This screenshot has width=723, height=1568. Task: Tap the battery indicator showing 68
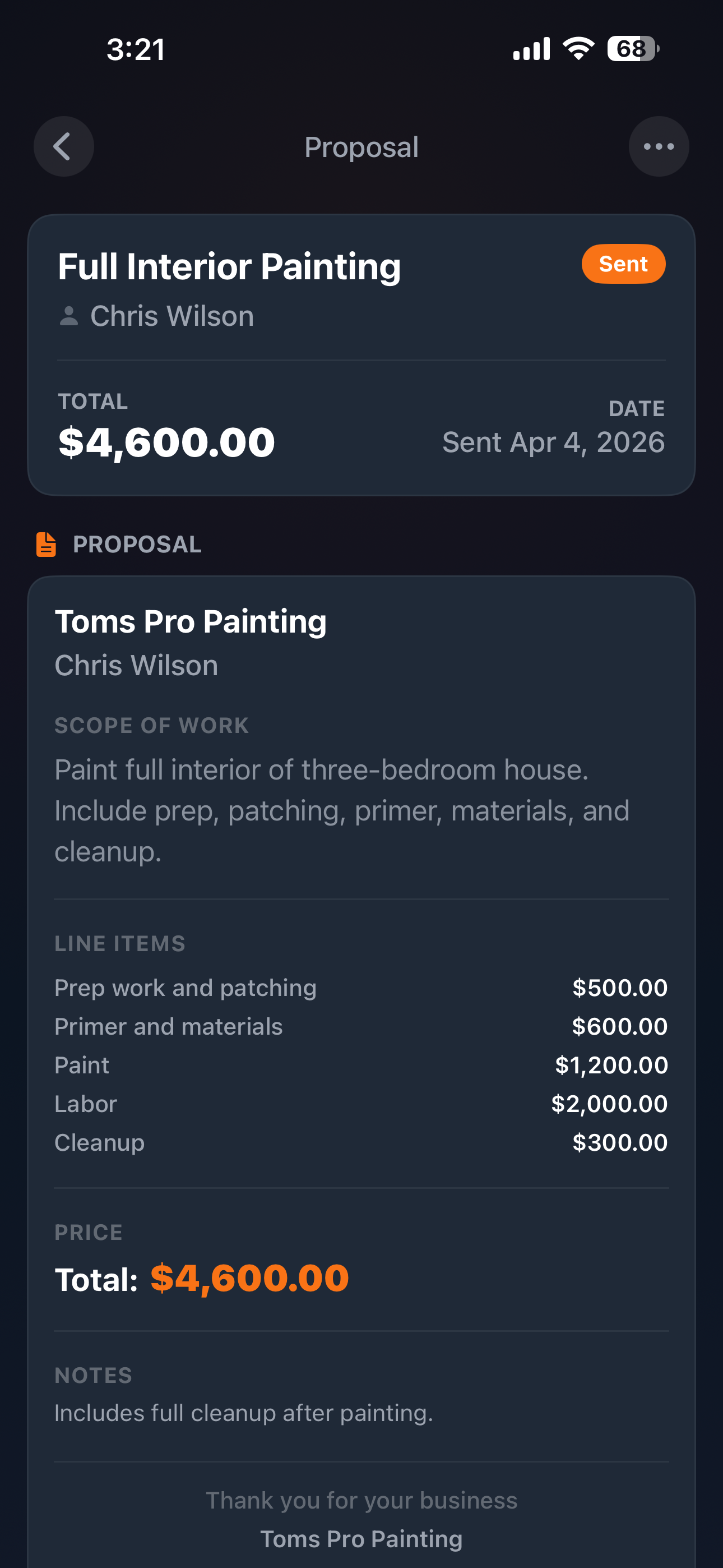632,49
